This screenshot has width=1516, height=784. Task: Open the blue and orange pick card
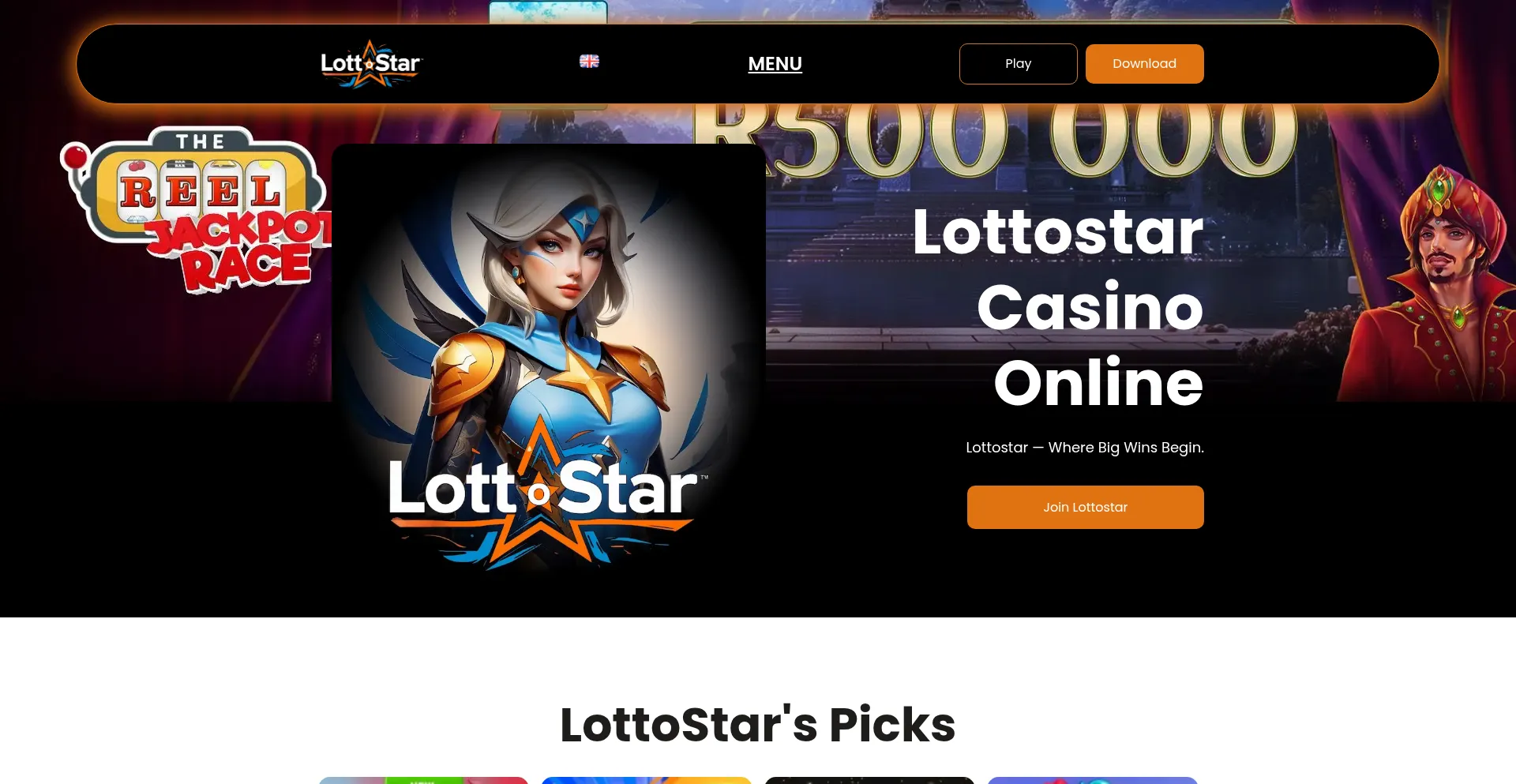tap(647, 780)
